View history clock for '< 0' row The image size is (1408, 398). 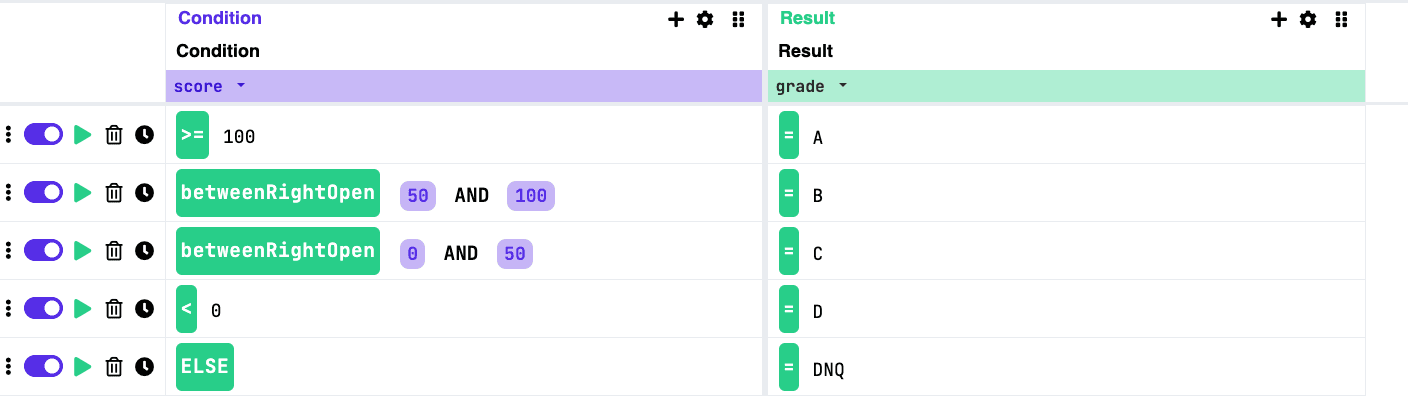pos(145,309)
